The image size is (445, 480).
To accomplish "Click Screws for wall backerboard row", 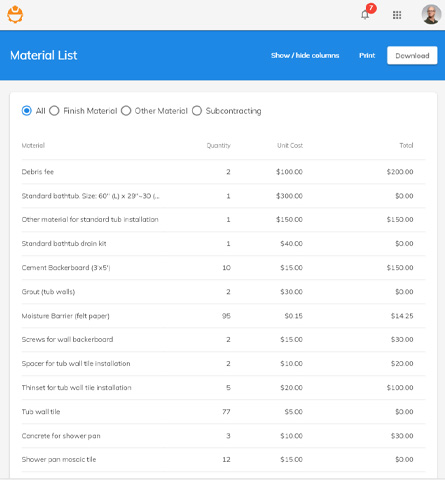I will [223, 339].
